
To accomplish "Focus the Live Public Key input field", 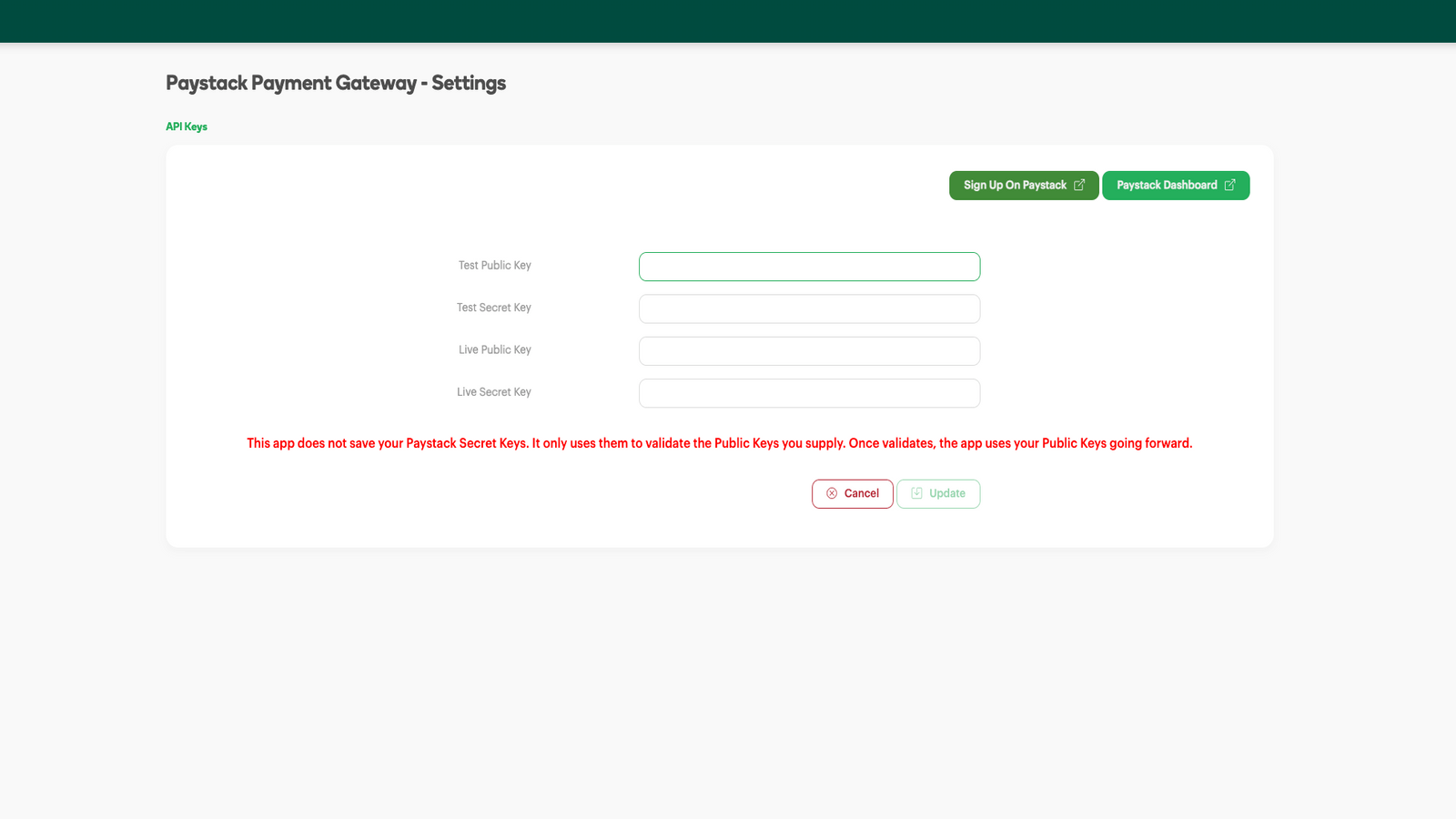I will 809,351.
